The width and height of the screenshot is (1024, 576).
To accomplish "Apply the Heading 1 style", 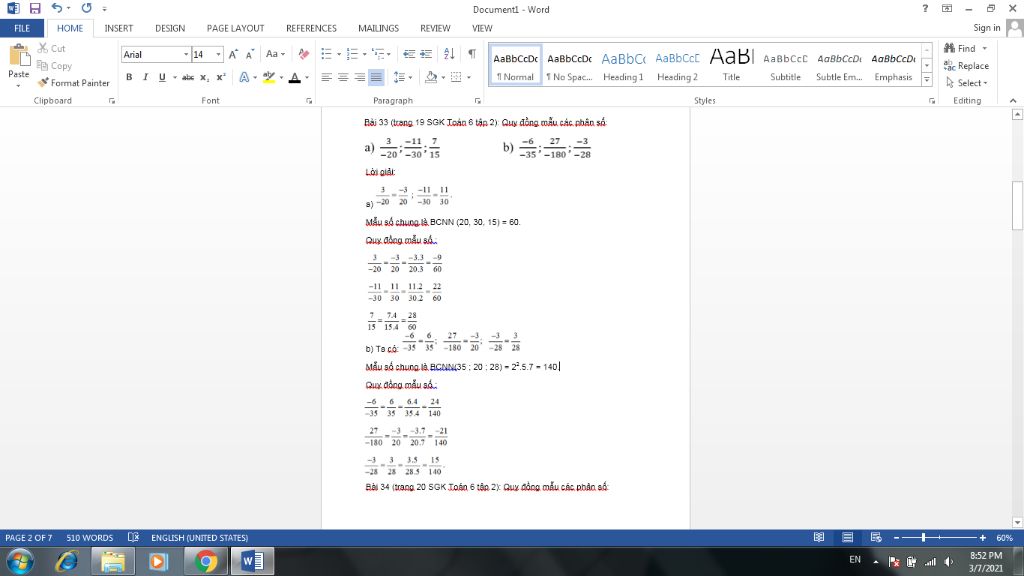I will pos(623,65).
